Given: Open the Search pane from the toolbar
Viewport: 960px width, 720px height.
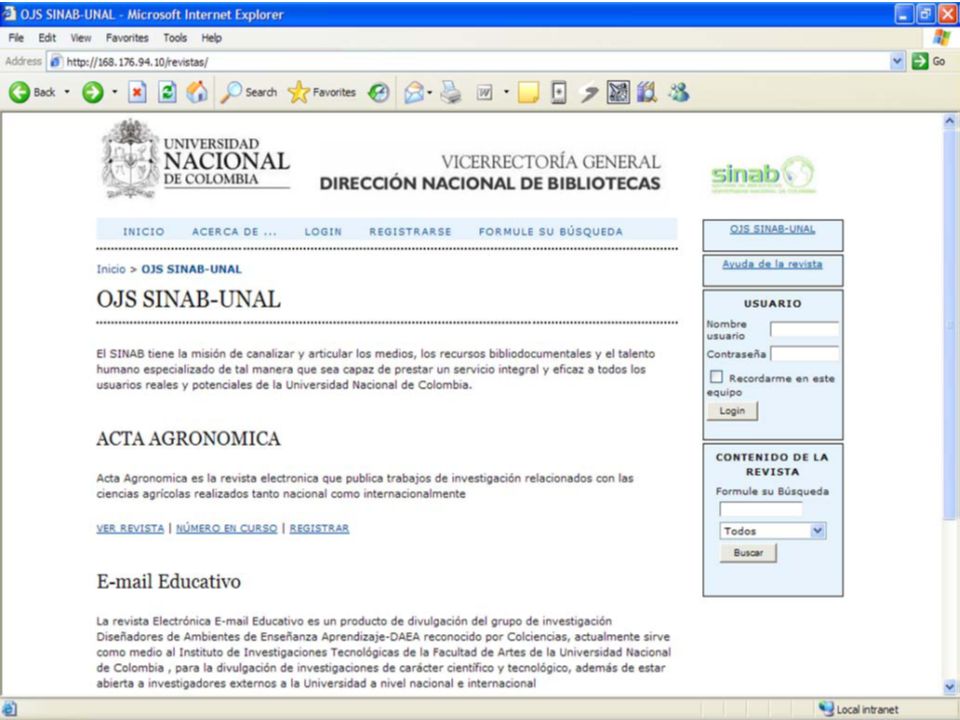Looking at the screenshot, I should click(x=249, y=92).
